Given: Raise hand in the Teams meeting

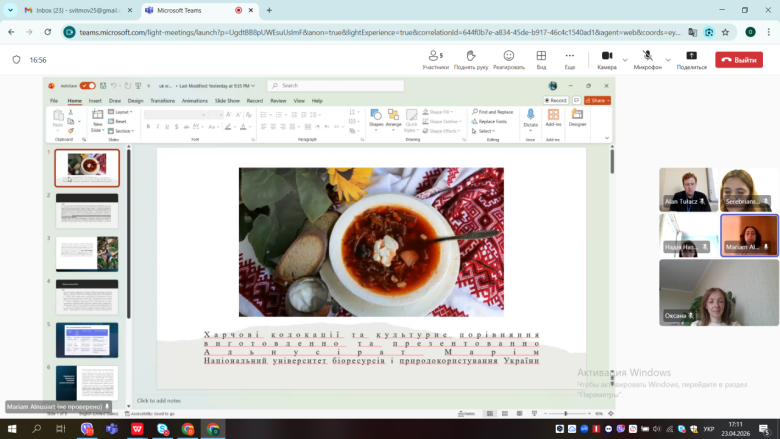Looking at the screenshot, I should pos(471,60).
